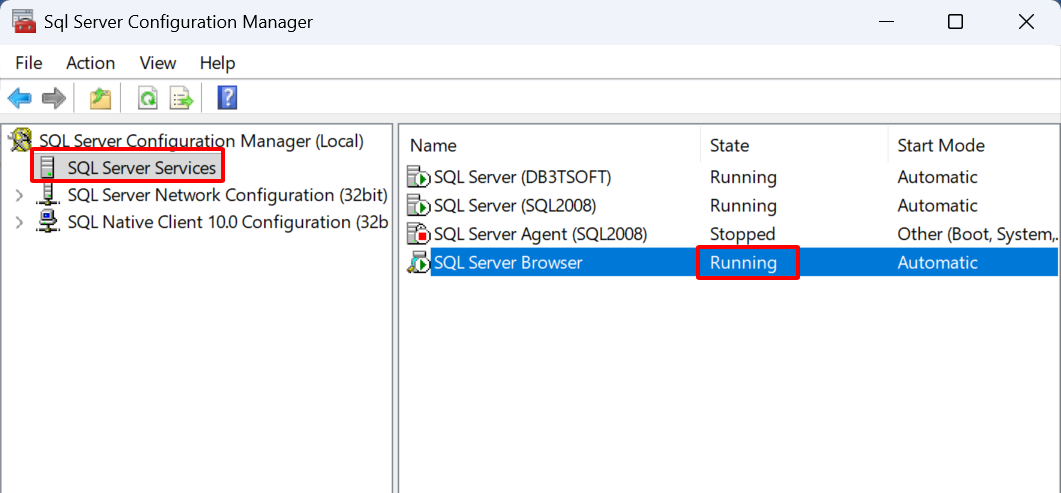Screen dimensions: 1061x493
Task: Expand SQL Server Network Configuration node
Action: click(19, 195)
